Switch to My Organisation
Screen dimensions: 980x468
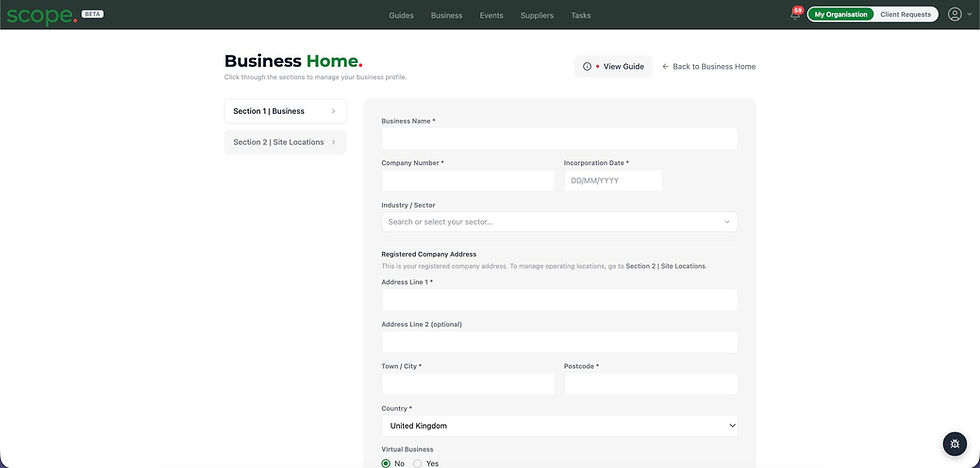(x=841, y=14)
